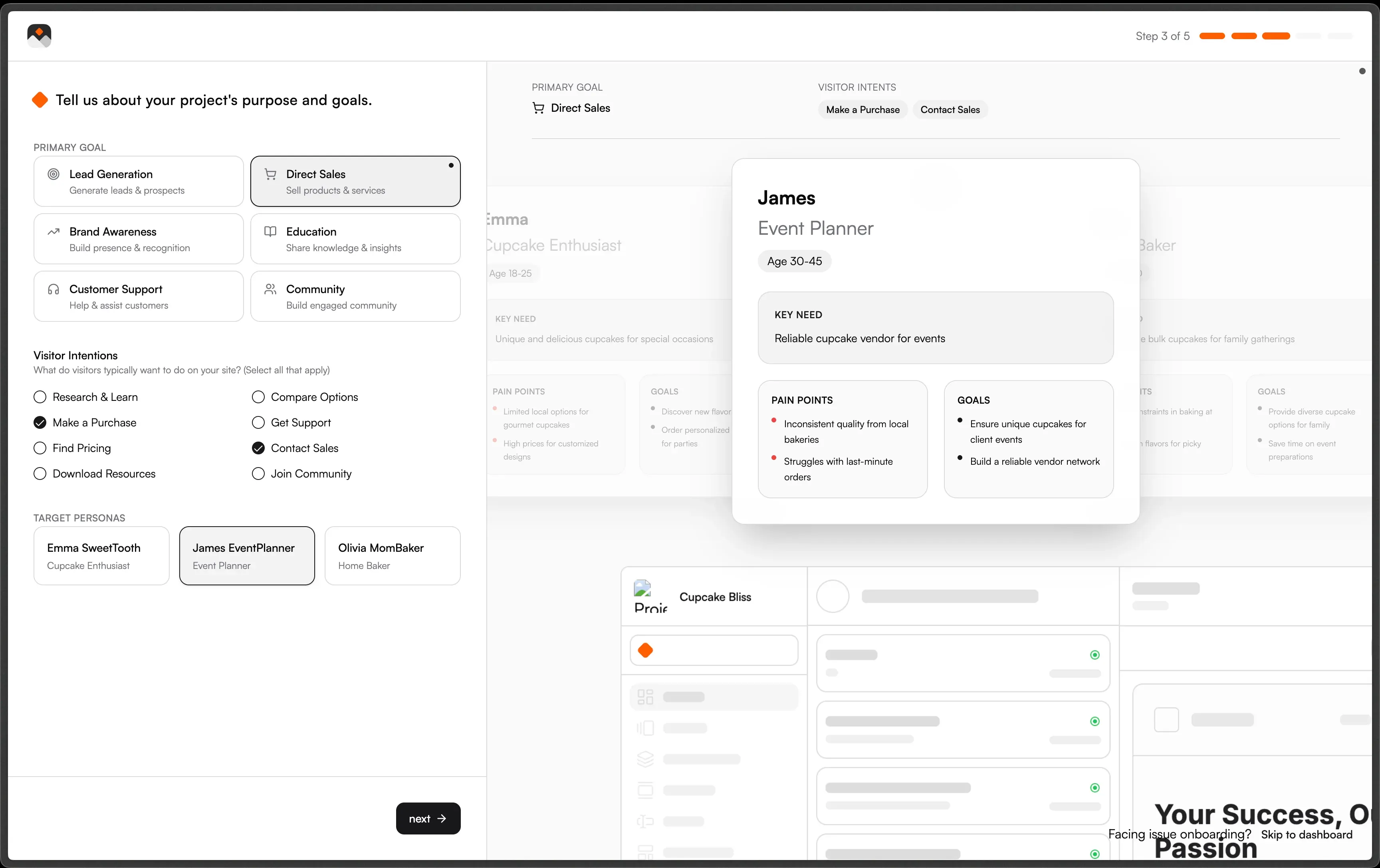This screenshot has height=868, width=1380.
Task: Click the orange diamond beside the heading
Action: click(40, 99)
